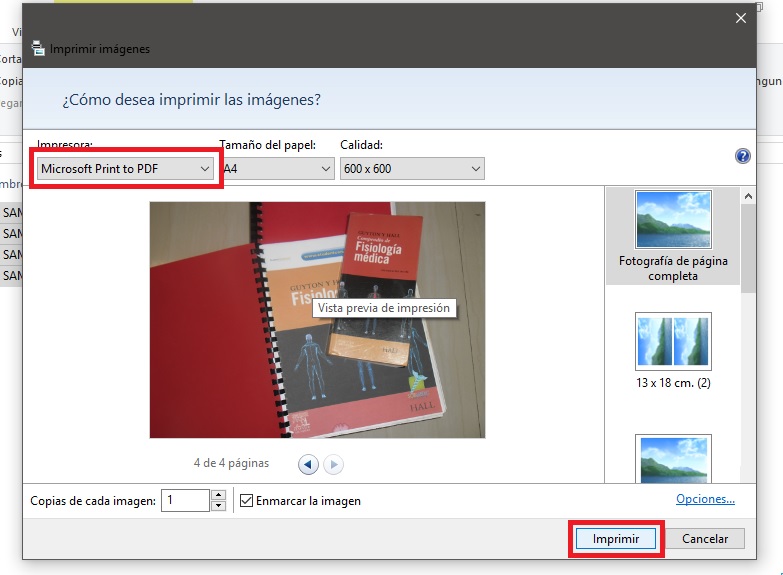Viewport: 783px width, 575px height.
Task: Click the printer icon in the dialog title
Action: (38, 48)
